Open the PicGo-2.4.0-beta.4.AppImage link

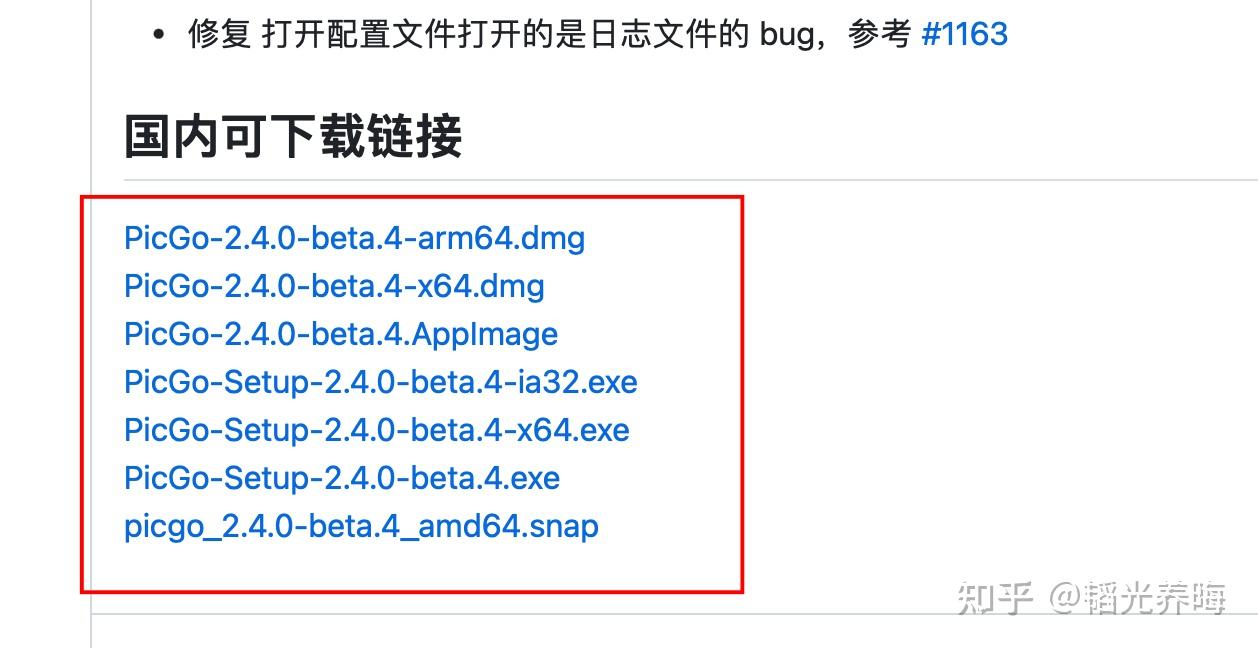pos(341,334)
